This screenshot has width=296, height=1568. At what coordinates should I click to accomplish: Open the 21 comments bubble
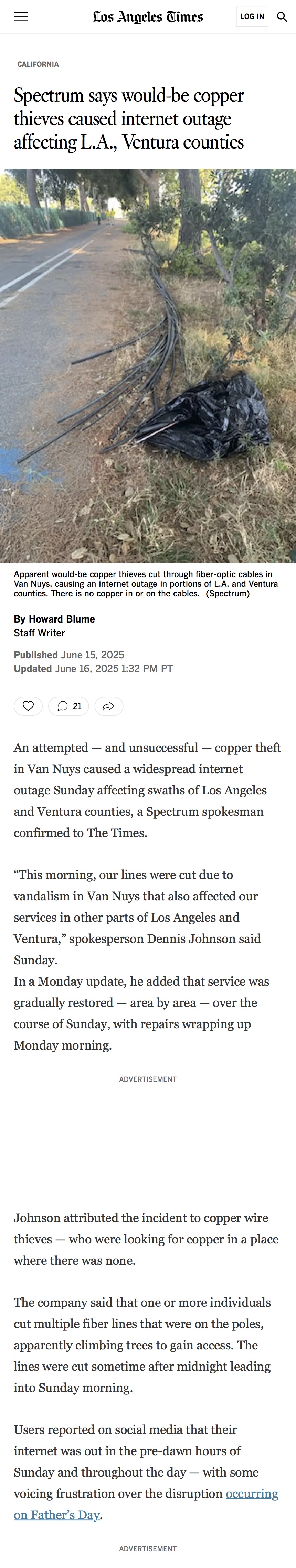[x=69, y=706]
